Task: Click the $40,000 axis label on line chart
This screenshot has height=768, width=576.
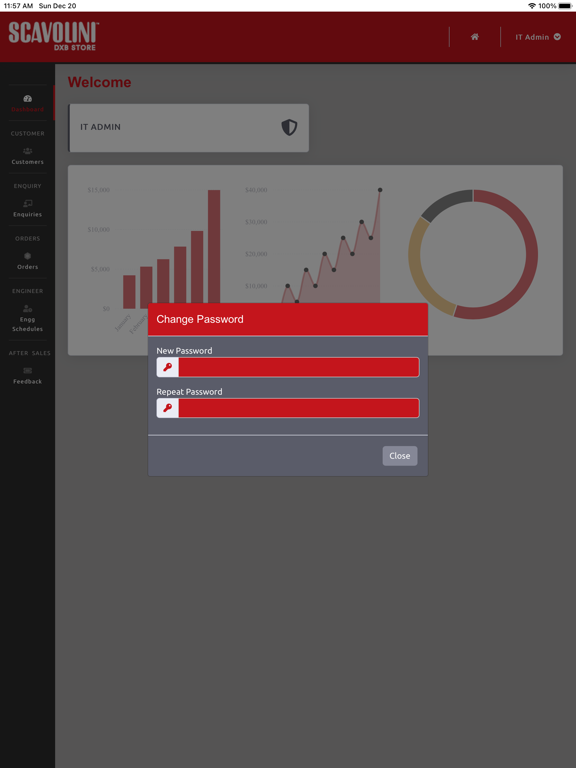Action: [256, 190]
